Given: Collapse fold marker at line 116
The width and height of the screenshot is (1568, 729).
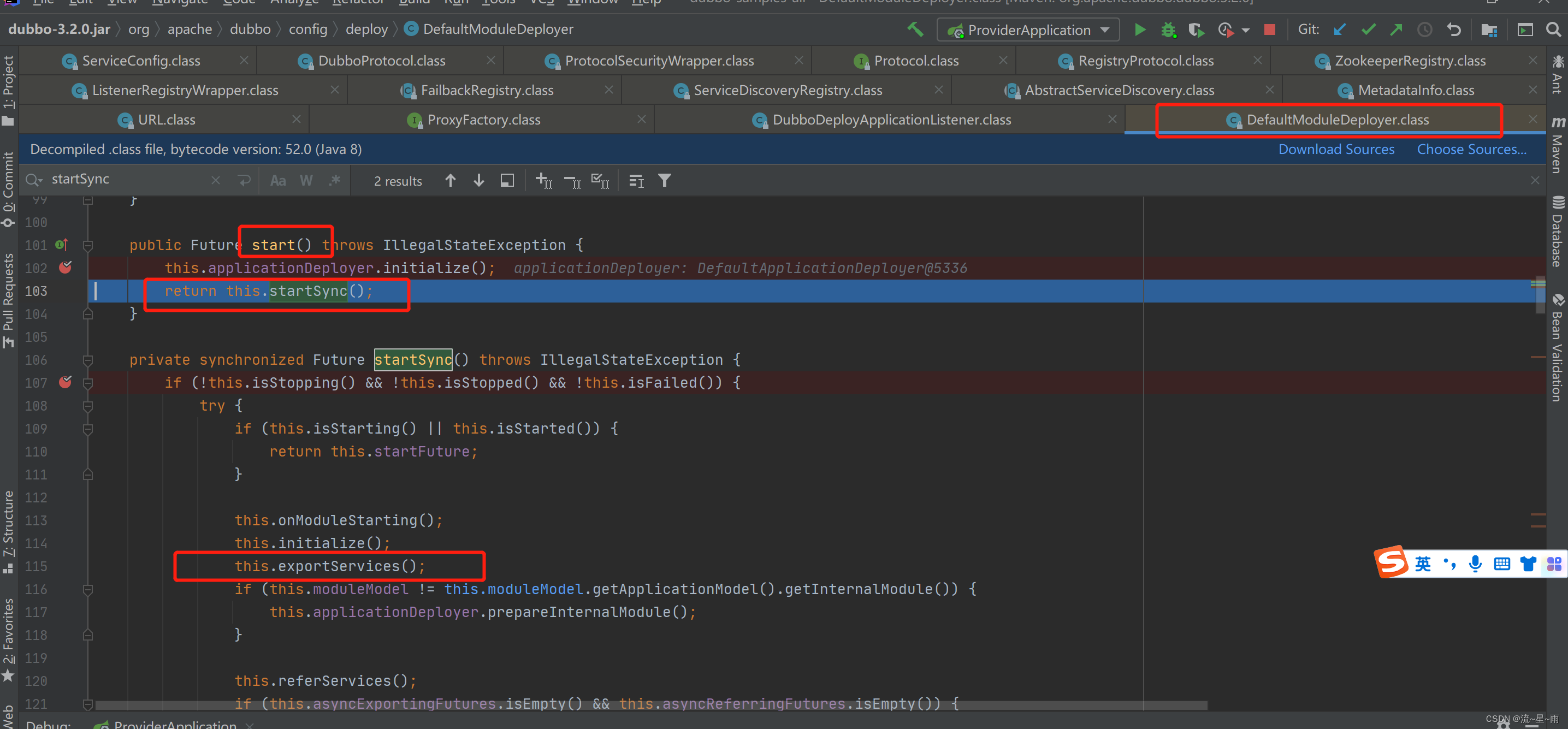Looking at the screenshot, I should point(87,589).
